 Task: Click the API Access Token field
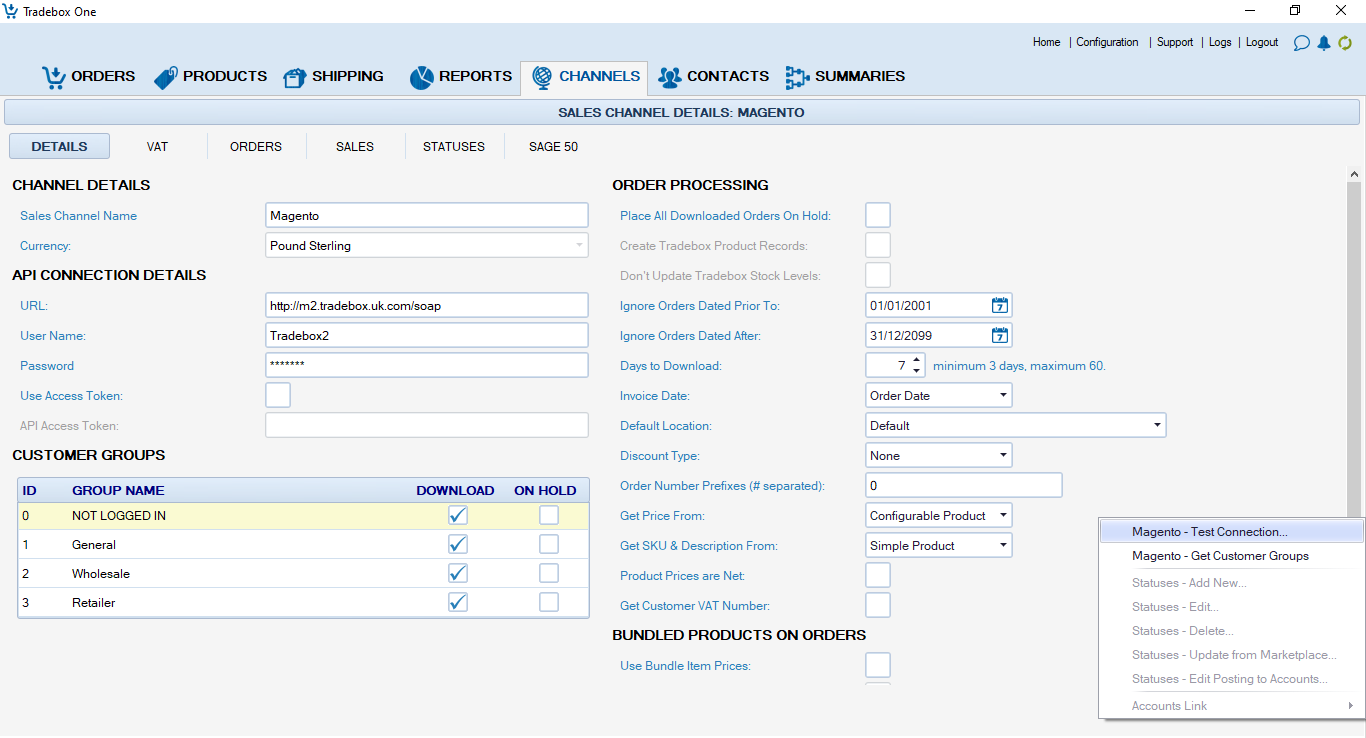pyautogui.click(x=427, y=425)
